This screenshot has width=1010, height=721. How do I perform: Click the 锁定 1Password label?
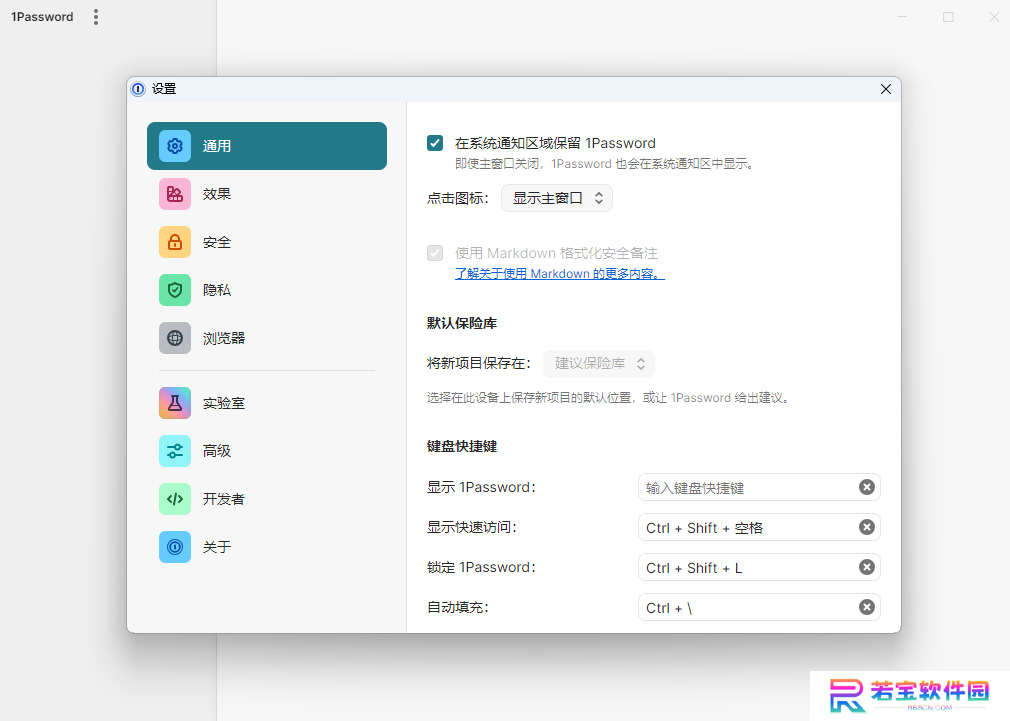481,568
